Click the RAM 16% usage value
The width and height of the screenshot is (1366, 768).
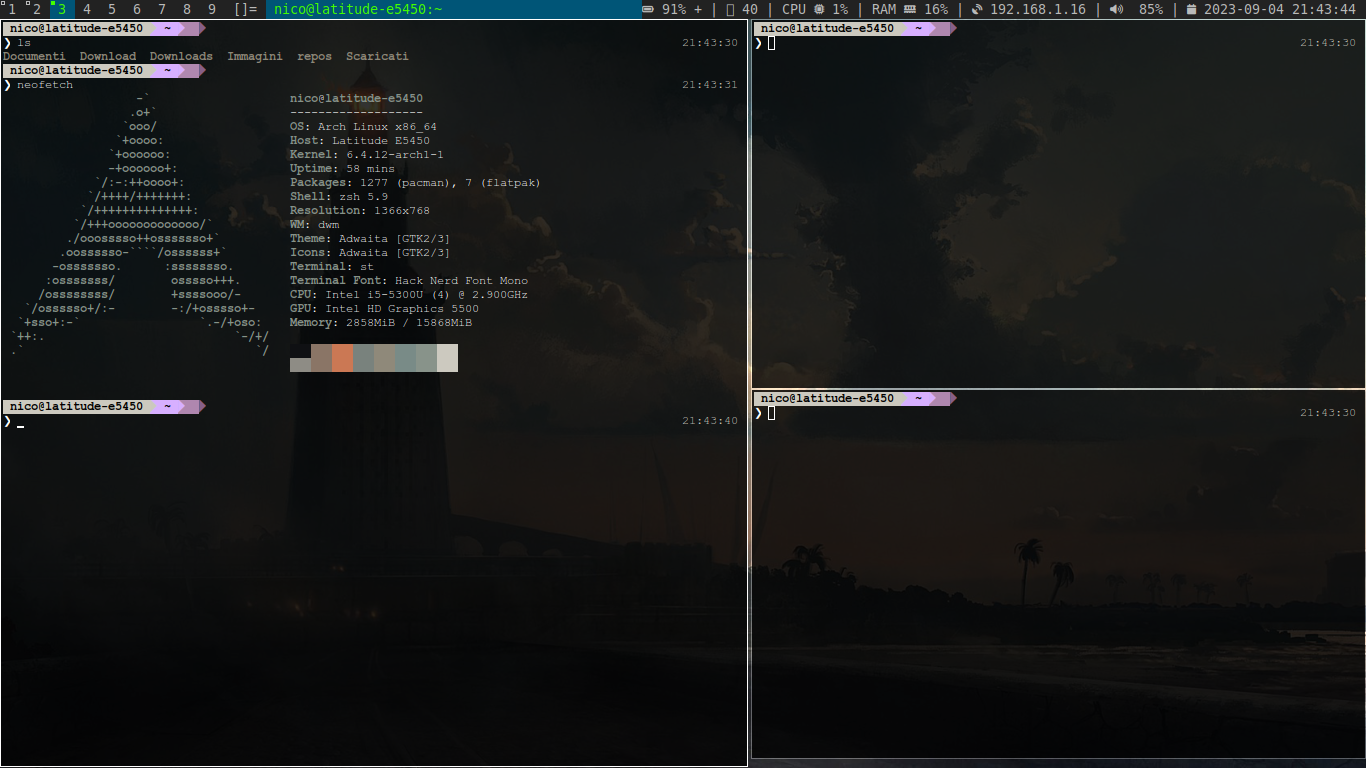pyautogui.click(x=936, y=9)
